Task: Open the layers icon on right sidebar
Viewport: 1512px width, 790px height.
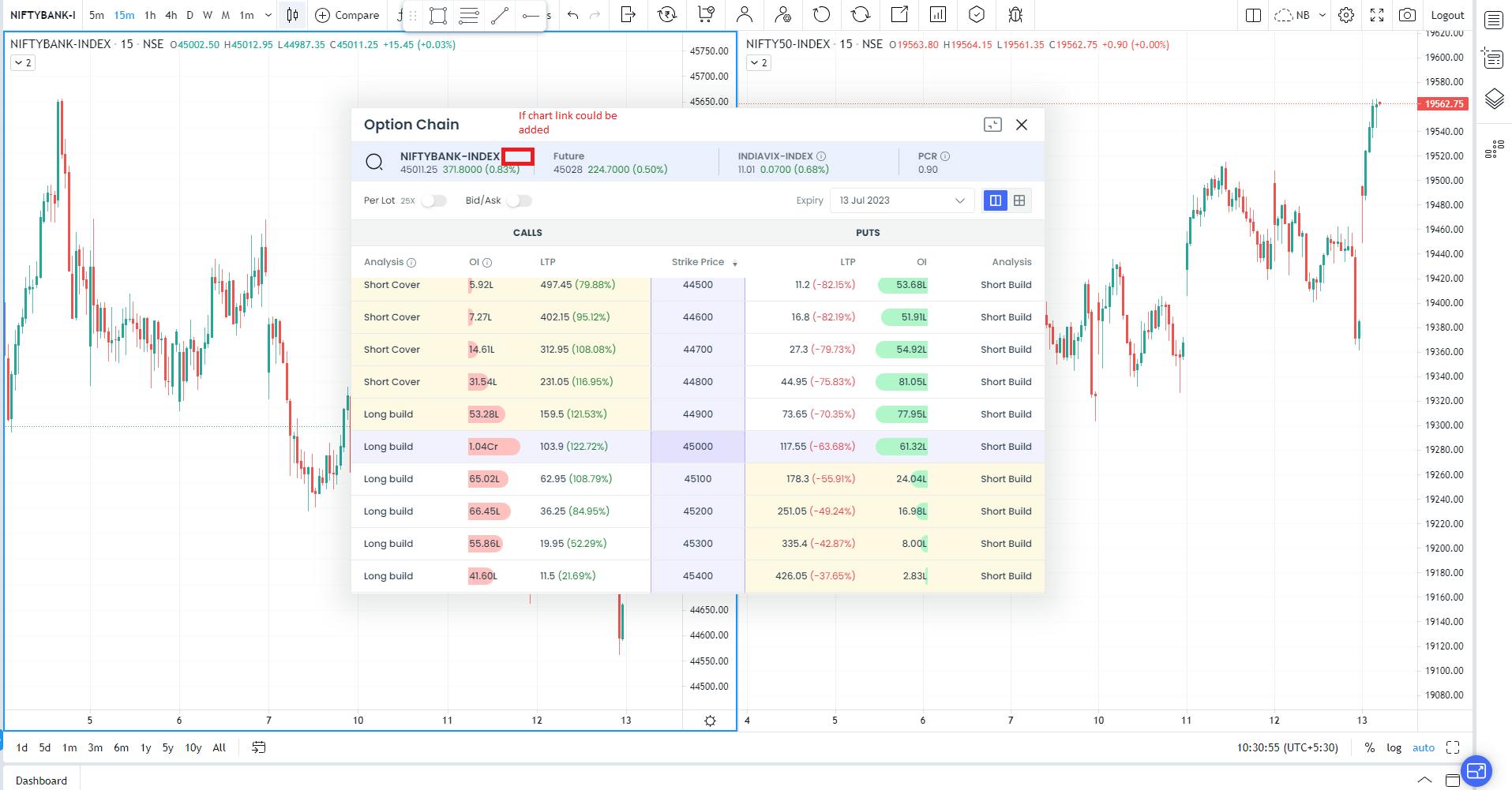Action: coord(1493,99)
